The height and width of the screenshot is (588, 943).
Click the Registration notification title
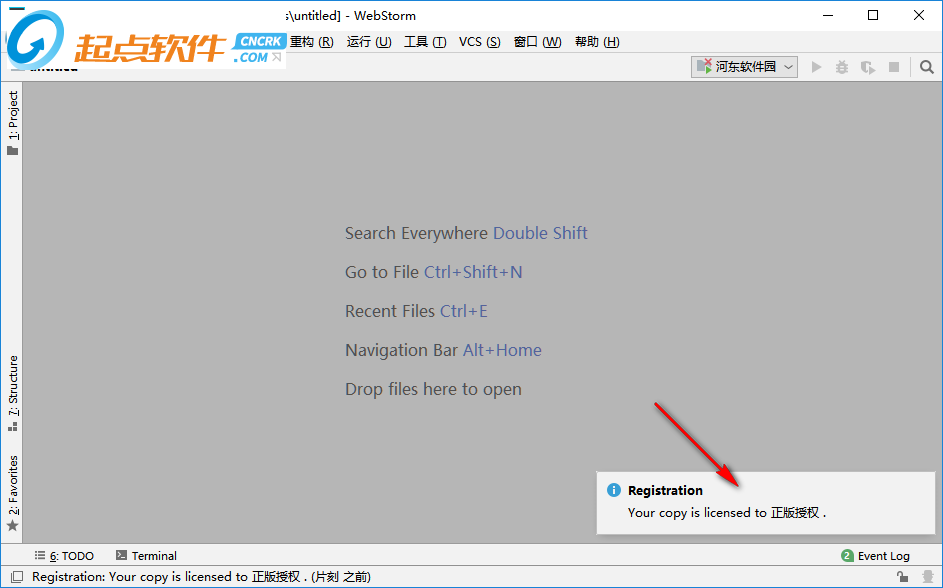click(665, 491)
